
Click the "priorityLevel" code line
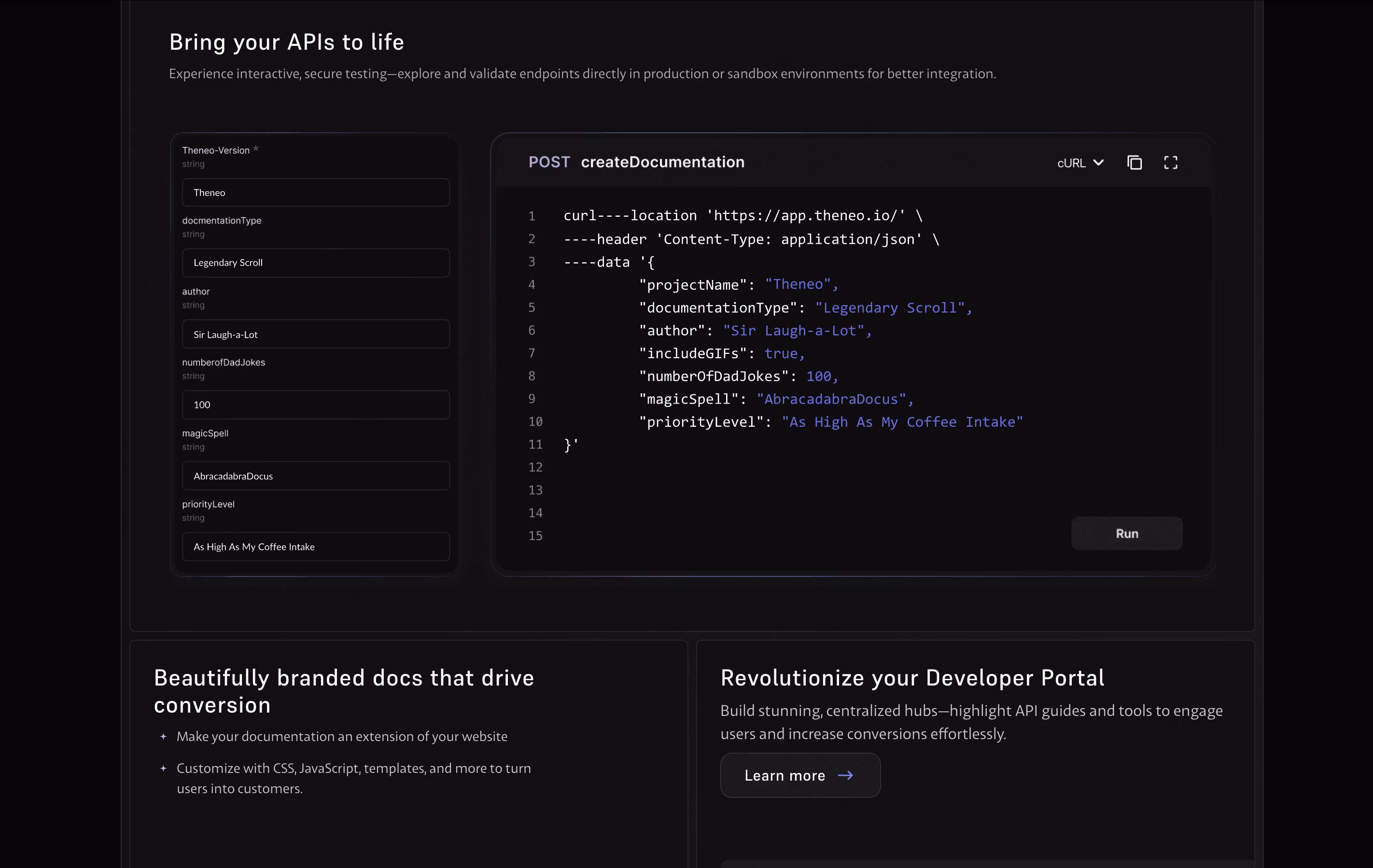(831, 421)
